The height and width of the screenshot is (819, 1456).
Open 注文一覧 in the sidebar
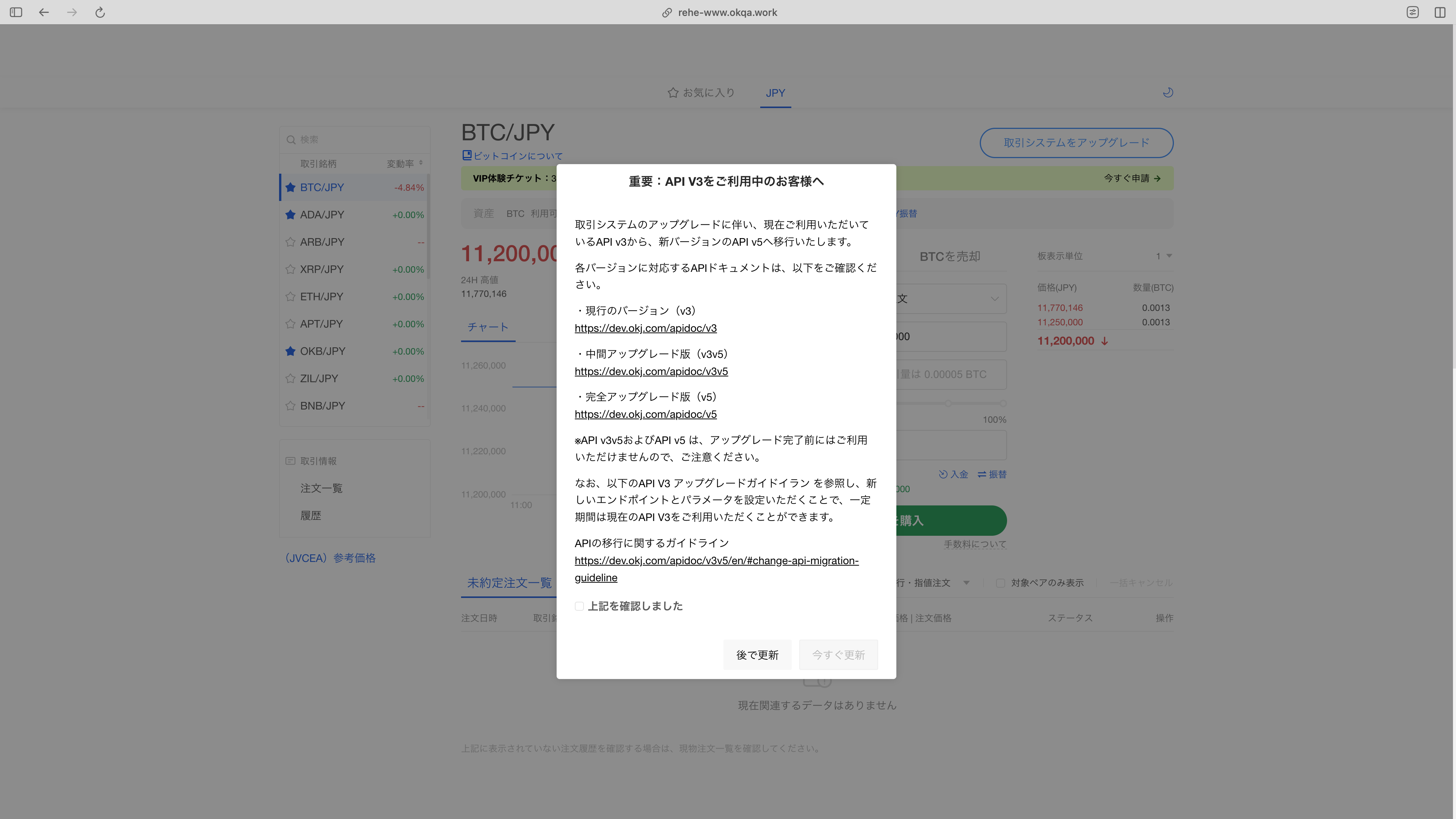321,488
